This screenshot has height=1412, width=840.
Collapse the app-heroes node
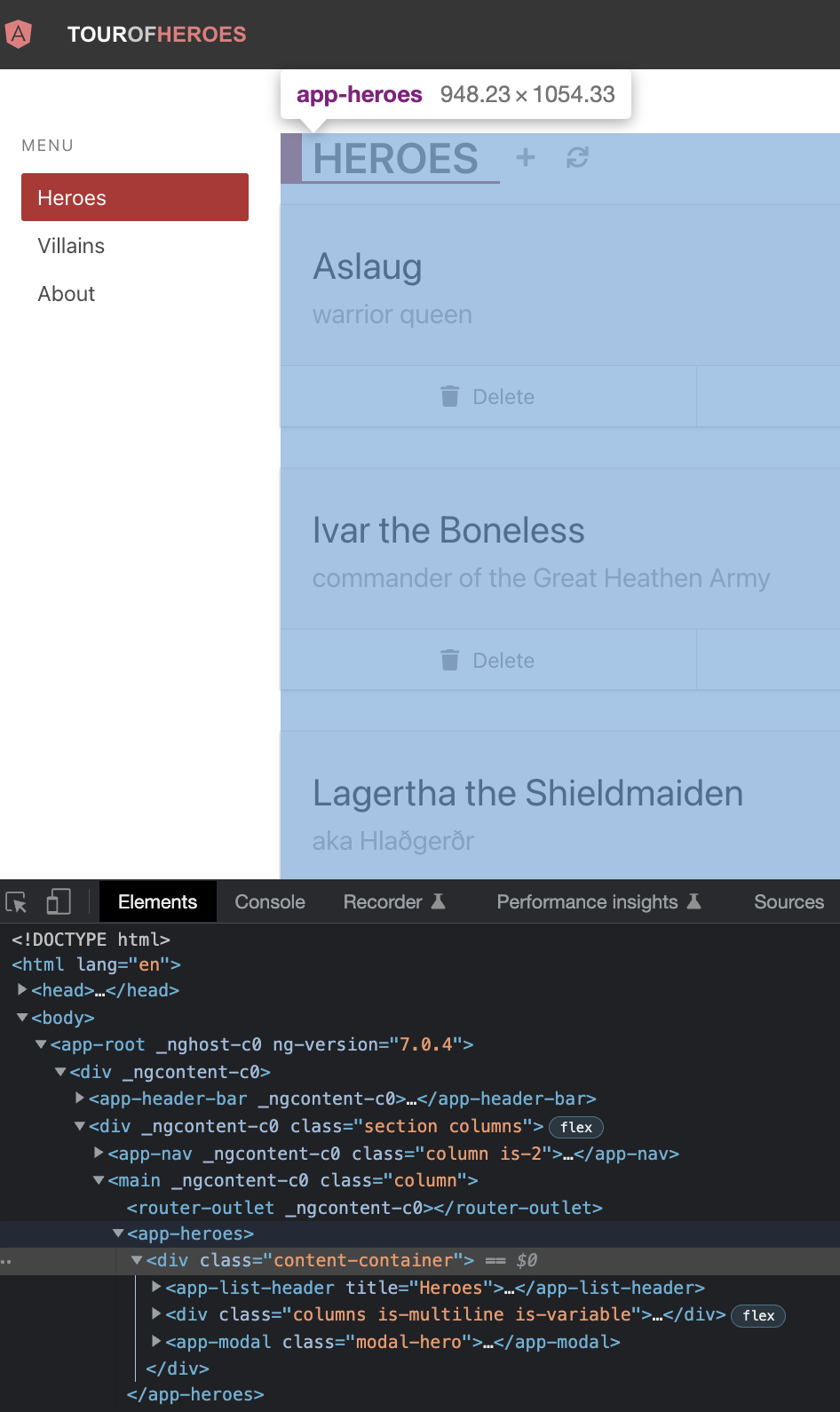[x=118, y=1234]
